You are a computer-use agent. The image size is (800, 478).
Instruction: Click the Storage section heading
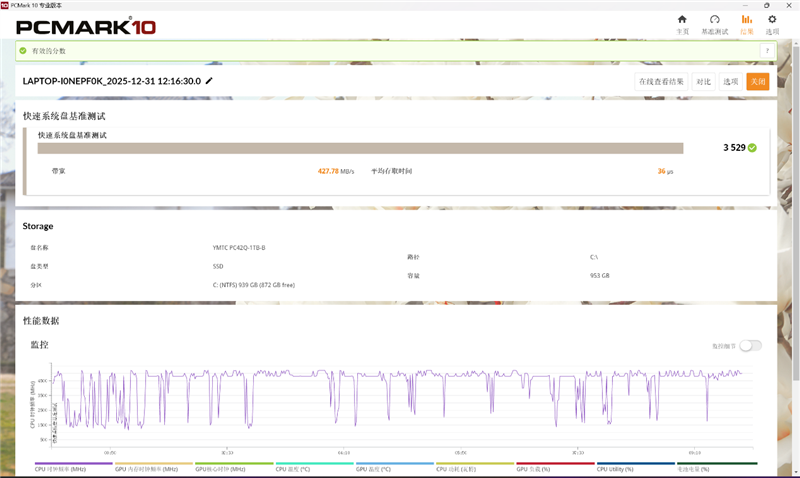[38, 226]
